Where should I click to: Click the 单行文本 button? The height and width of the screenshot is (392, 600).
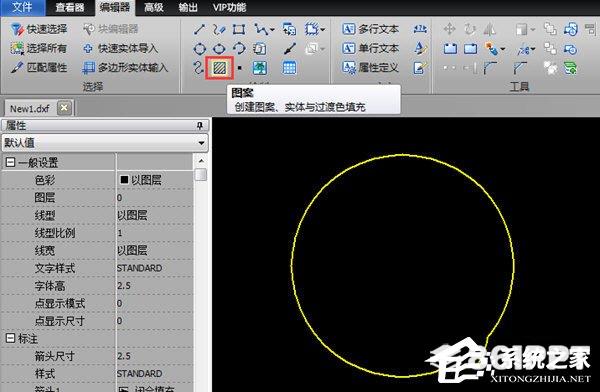pyautogui.click(x=371, y=48)
